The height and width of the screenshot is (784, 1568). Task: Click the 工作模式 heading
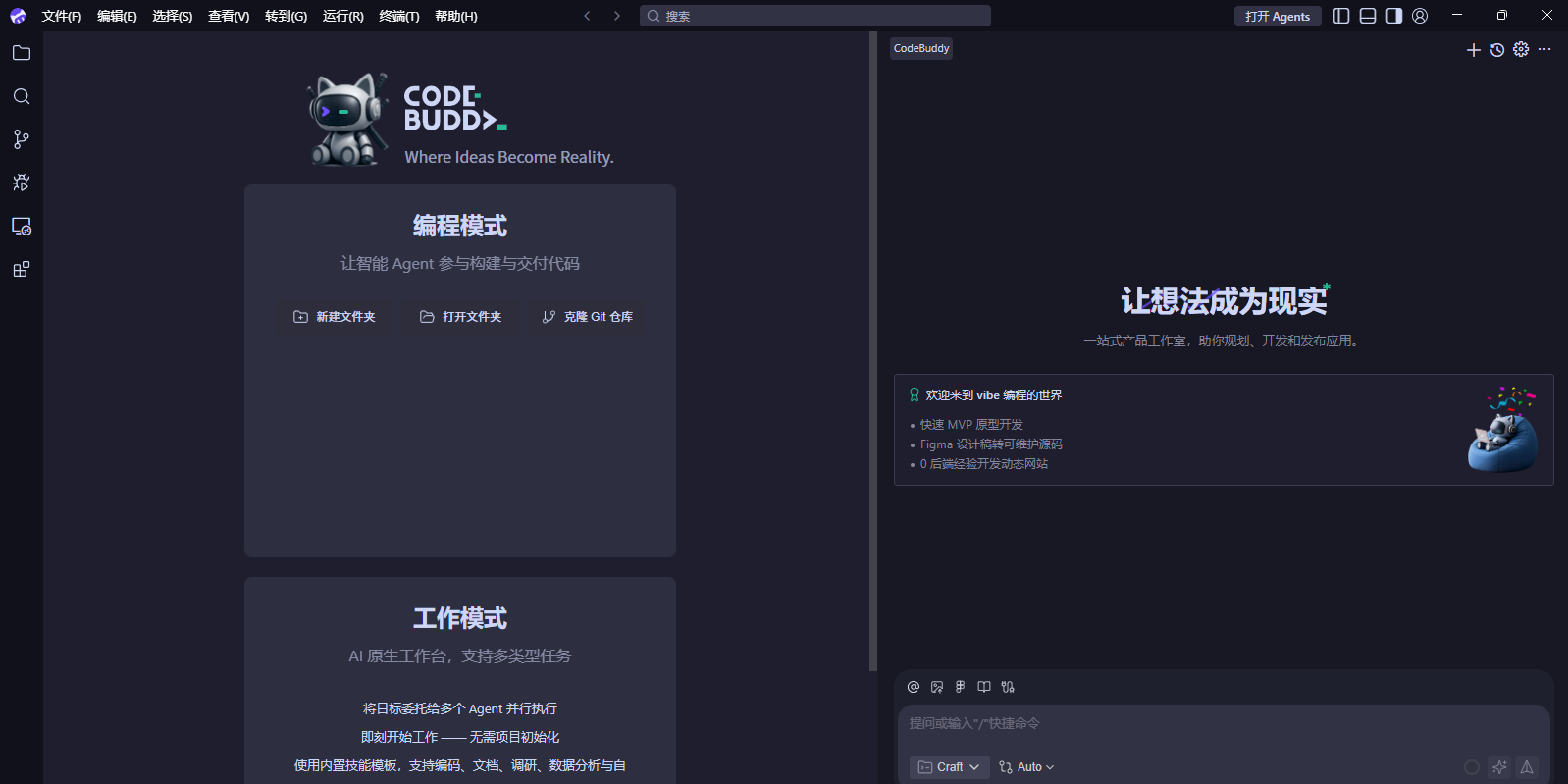460,618
